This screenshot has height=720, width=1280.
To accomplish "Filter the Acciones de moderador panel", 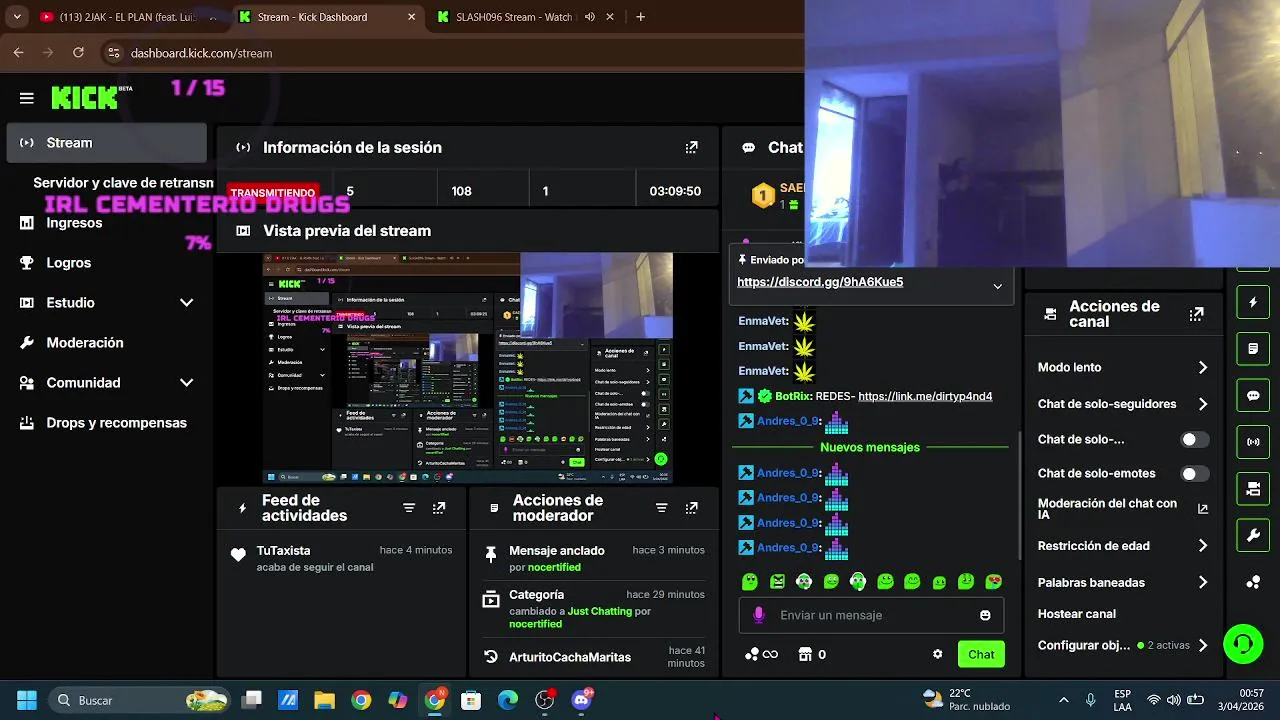I will coord(661,508).
